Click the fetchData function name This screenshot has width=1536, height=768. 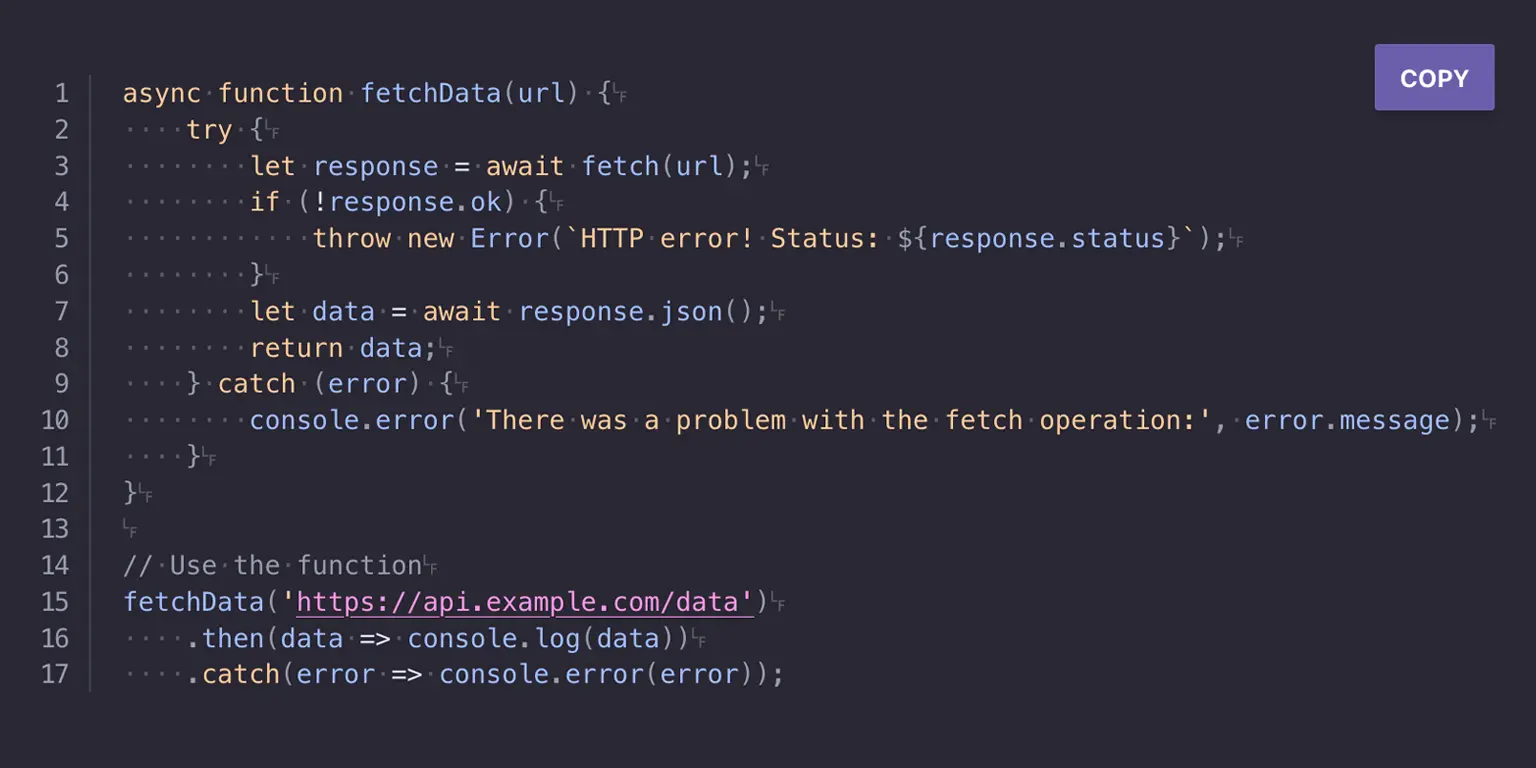[430, 93]
